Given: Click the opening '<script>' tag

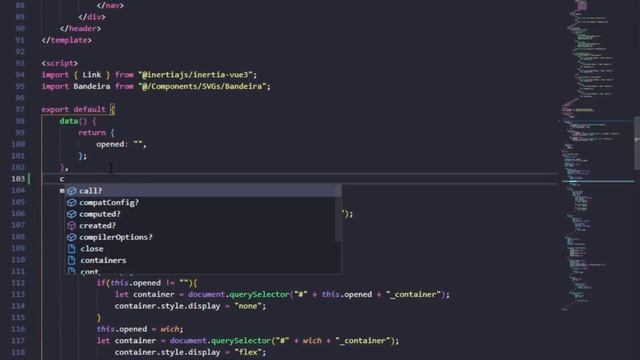Looking at the screenshot, I should (x=60, y=63).
